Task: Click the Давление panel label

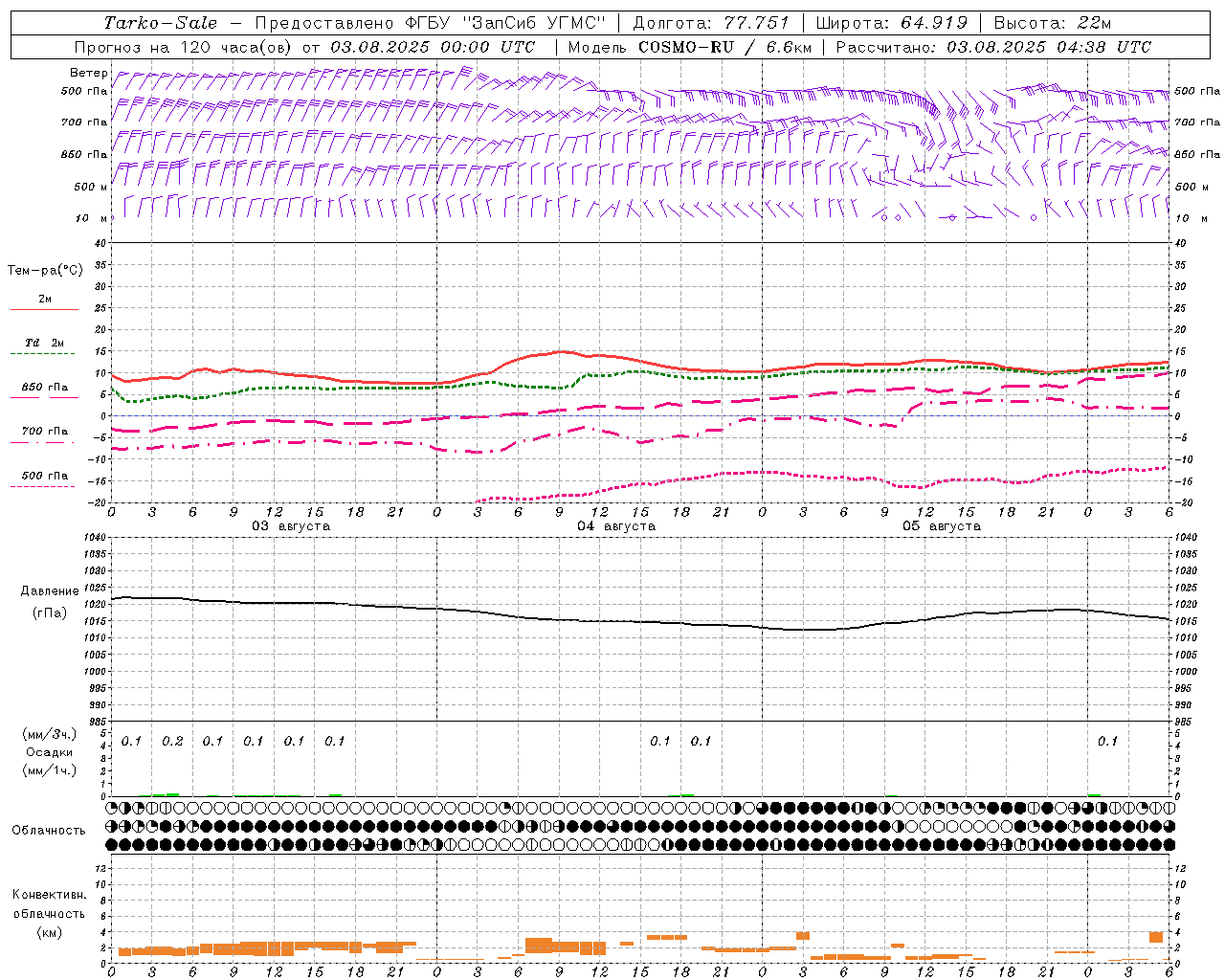Action: coord(49,590)
